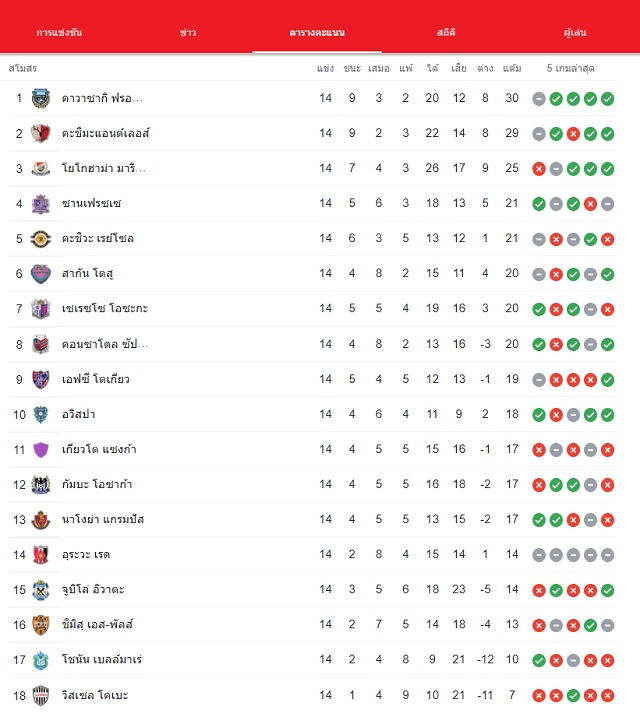Image resolution: width=640 pixels, height=717 pixels.
Task: Open the Kawasaki Frontale club crest in row 1
Action: 41,98
